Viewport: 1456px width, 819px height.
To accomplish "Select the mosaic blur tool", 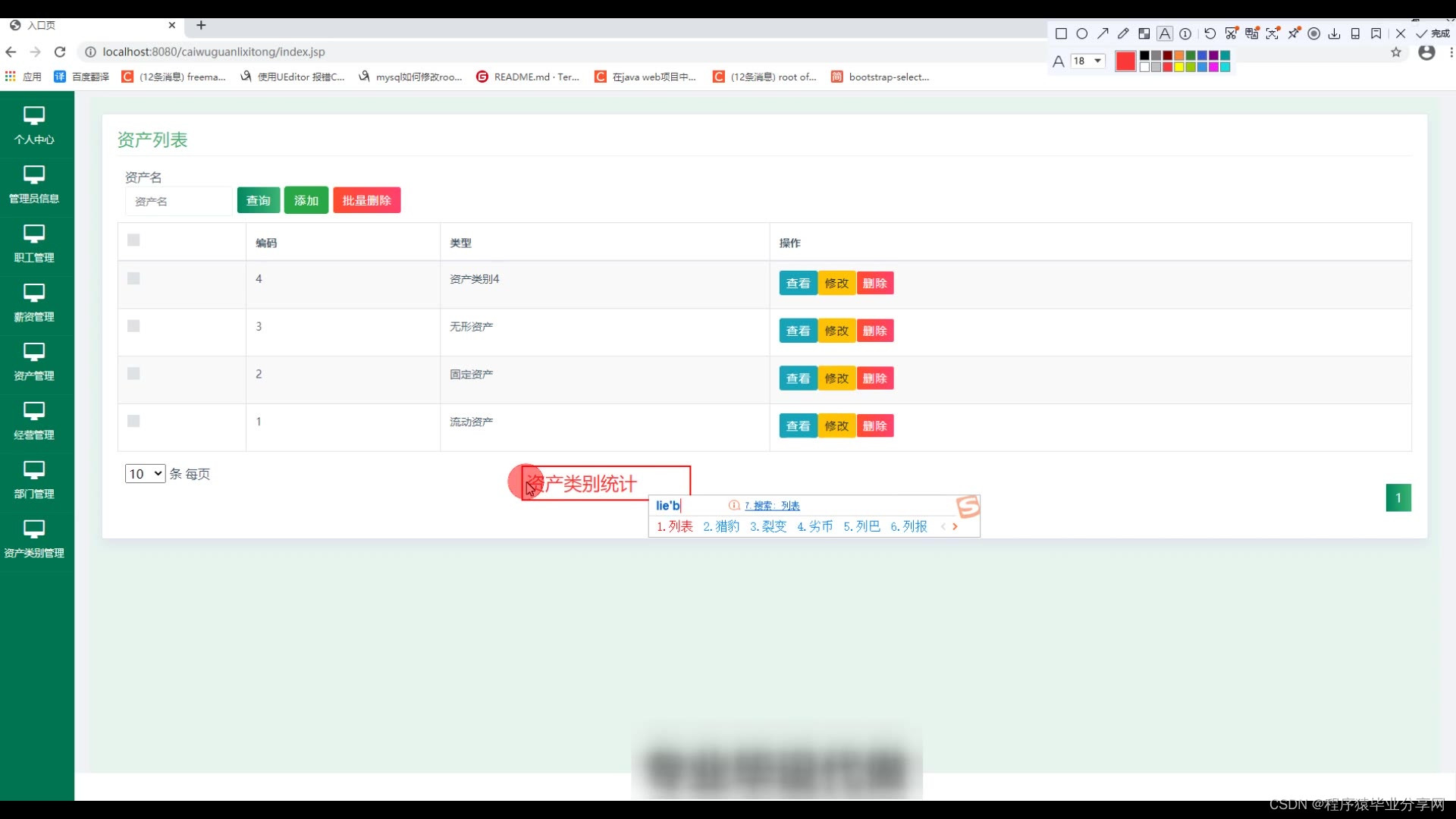I will 1144,33.
